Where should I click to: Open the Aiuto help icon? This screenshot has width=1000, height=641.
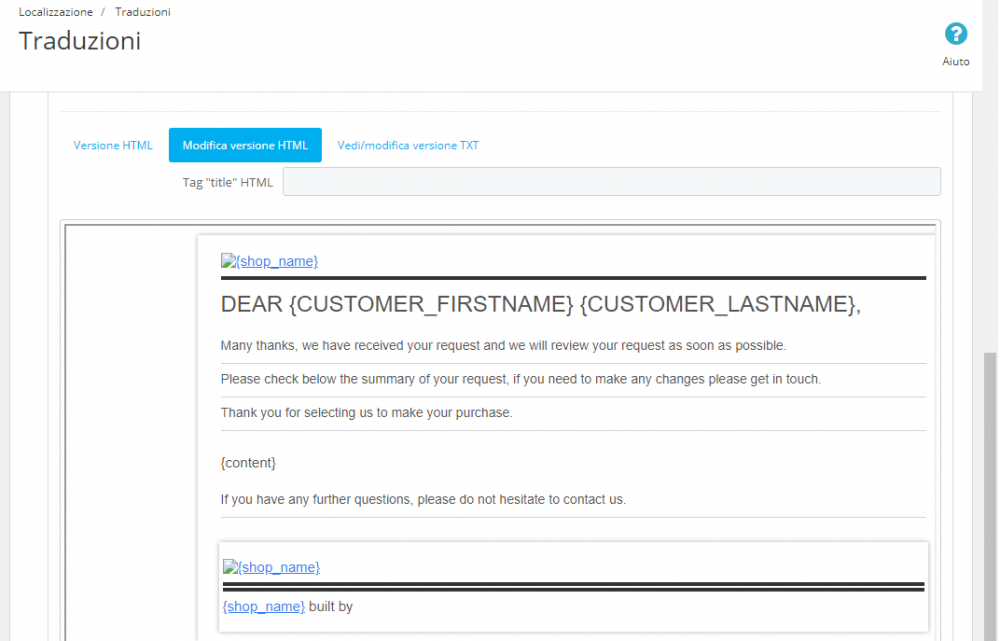956,34
